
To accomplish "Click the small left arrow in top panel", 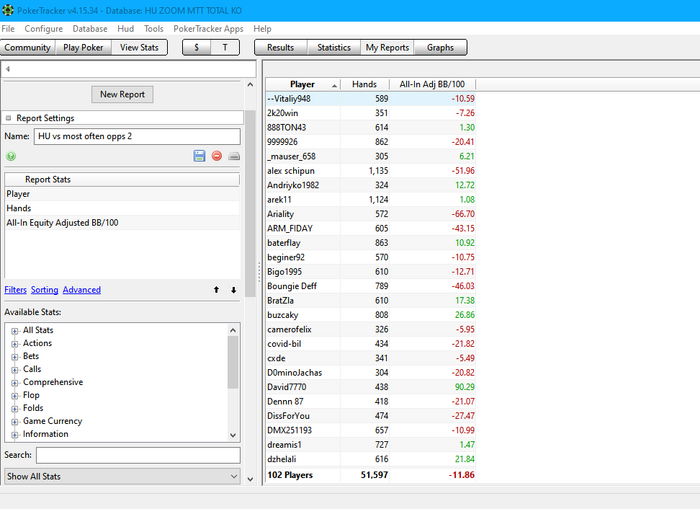I will click(8, 69).
